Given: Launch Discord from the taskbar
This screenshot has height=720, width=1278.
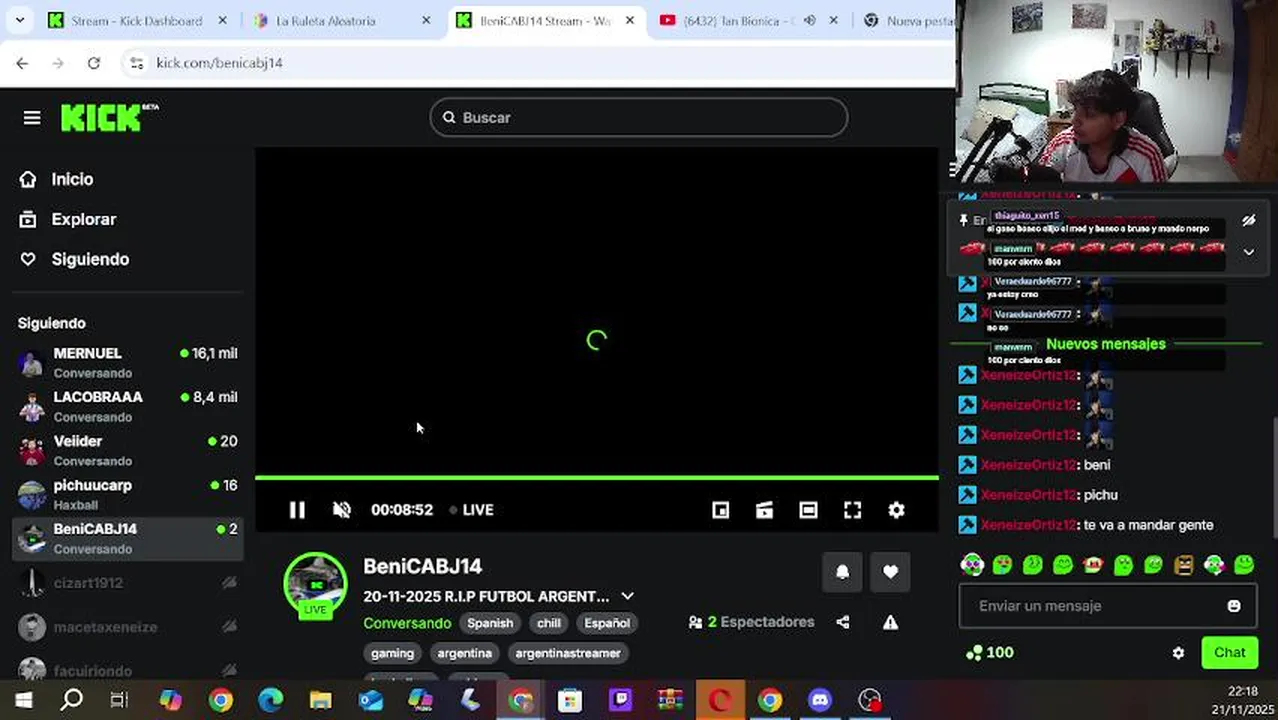Looking at the screenshot, I should [820, 700].
